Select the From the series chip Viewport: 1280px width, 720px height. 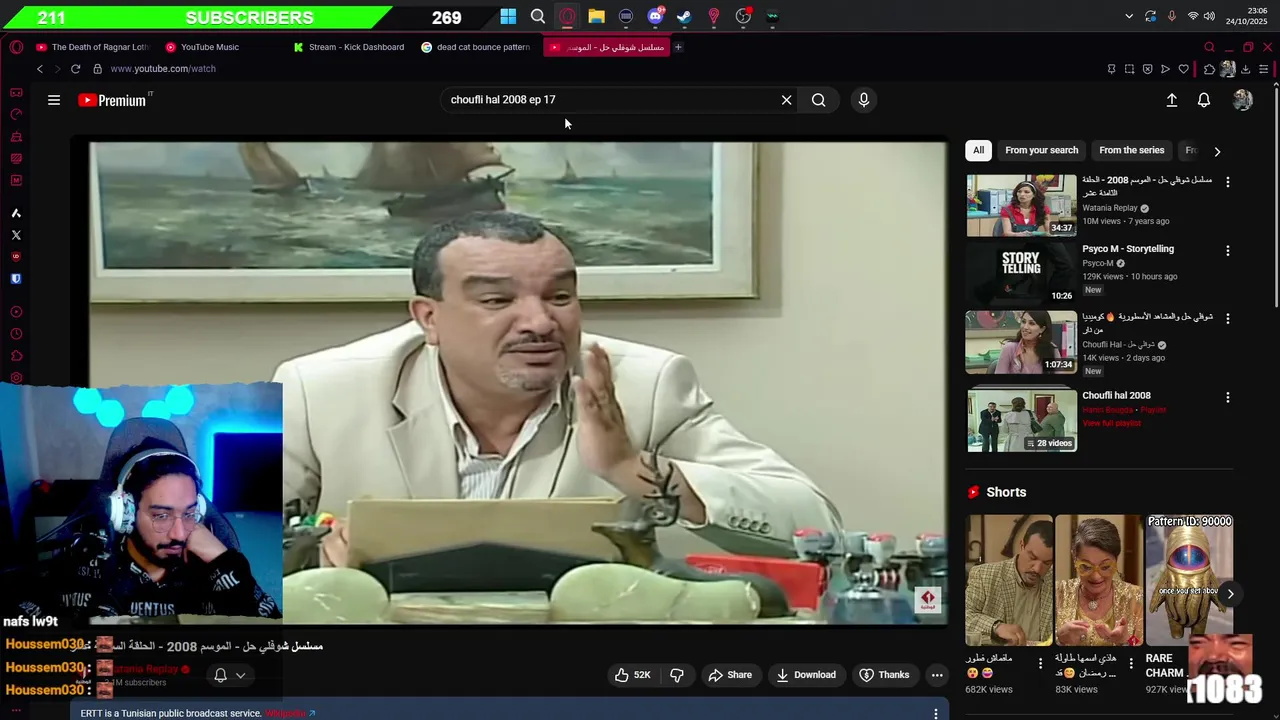click(x=1132, y=150)
